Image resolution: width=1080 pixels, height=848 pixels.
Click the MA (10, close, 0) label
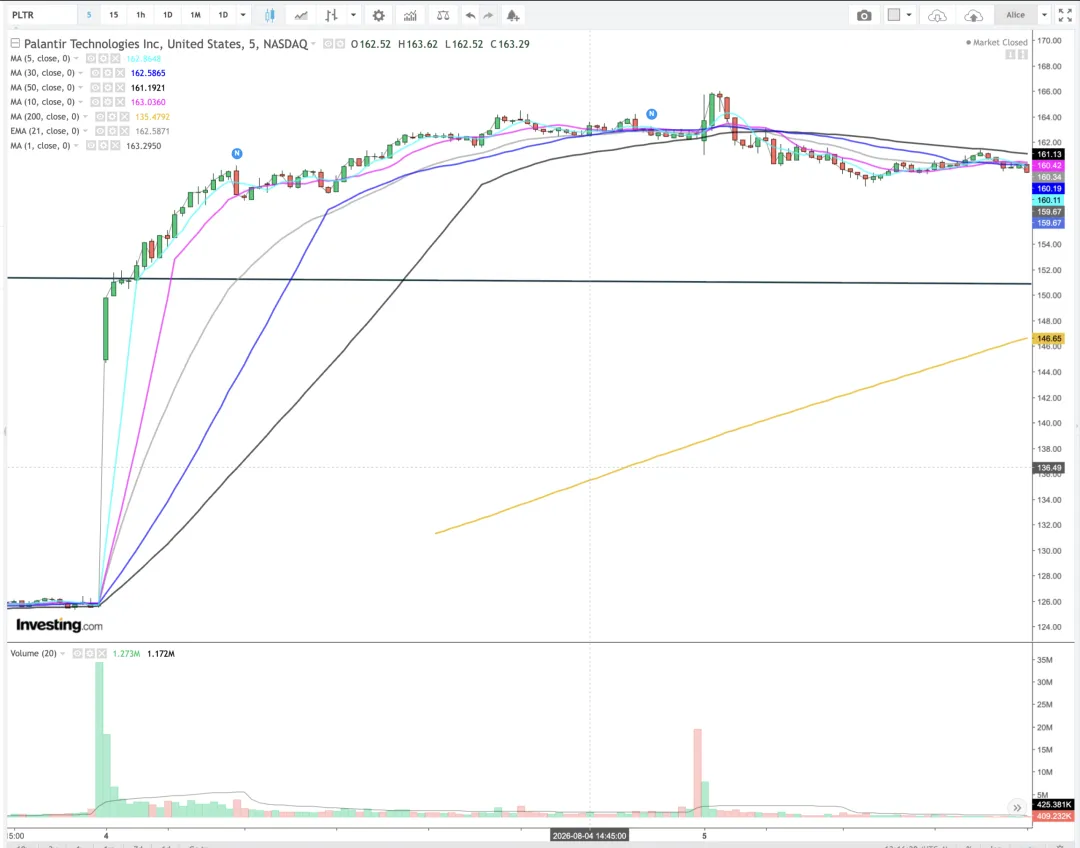(x=42, y=102)
